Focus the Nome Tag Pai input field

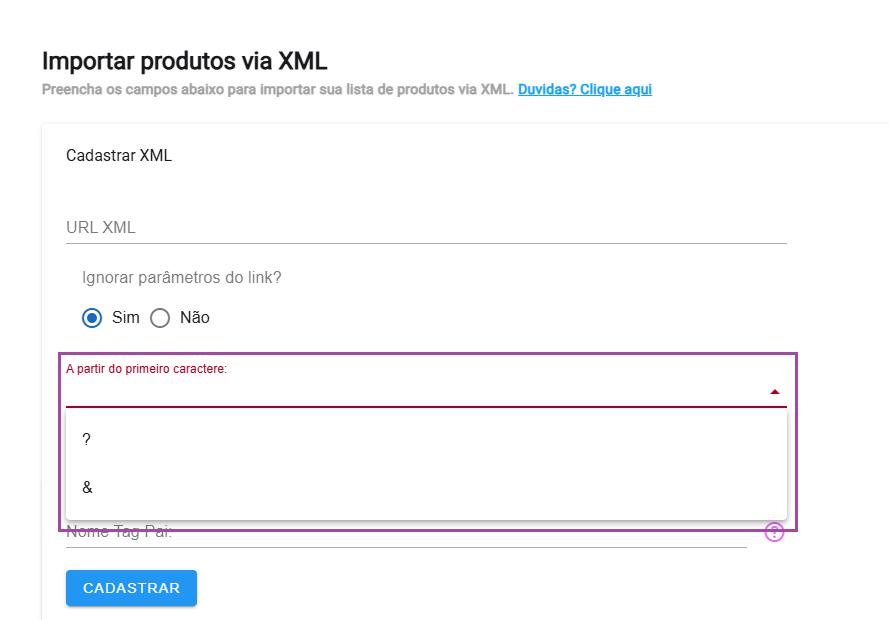click(406, 534)
